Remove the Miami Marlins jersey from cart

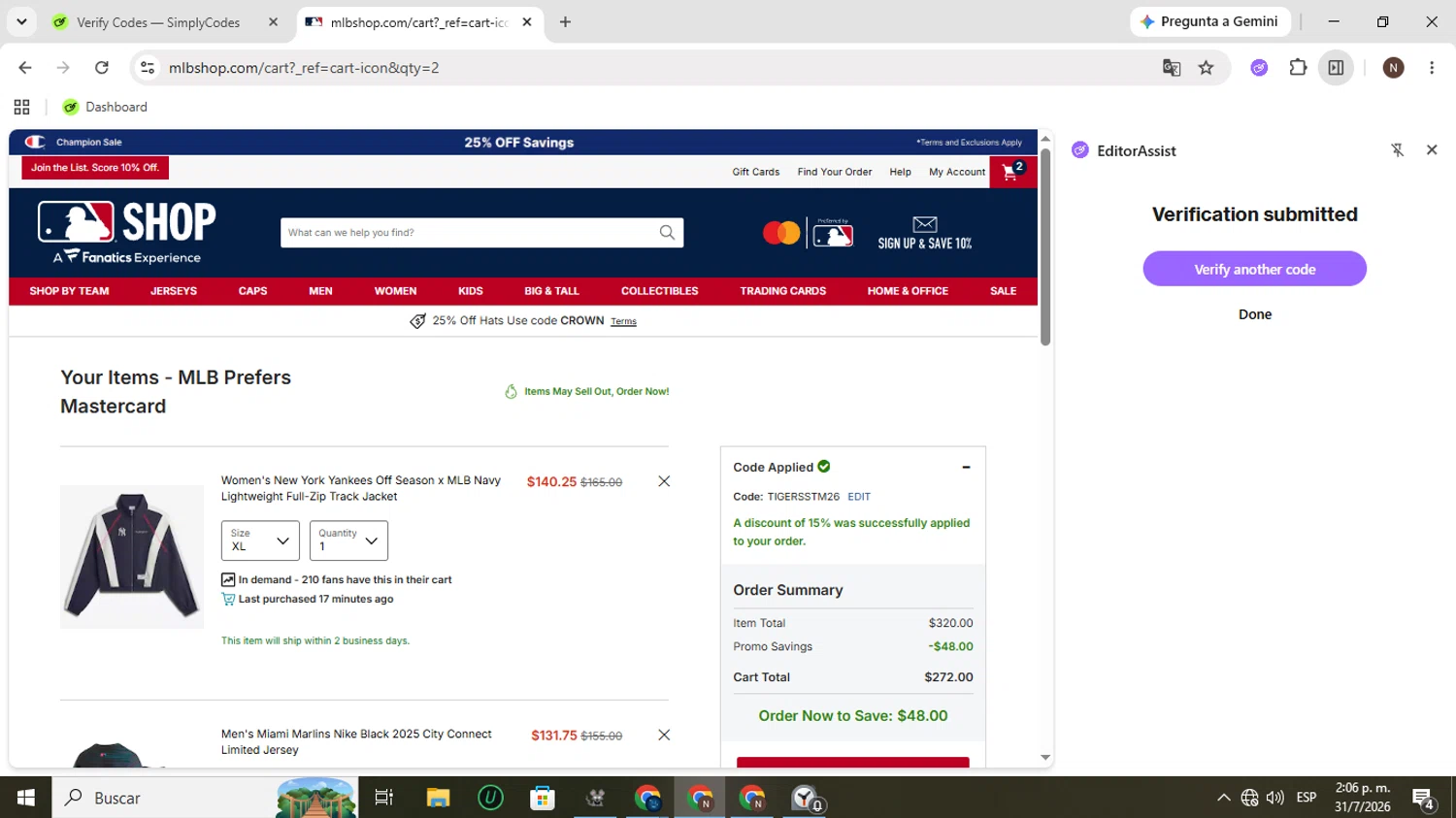tap(664, 736)
